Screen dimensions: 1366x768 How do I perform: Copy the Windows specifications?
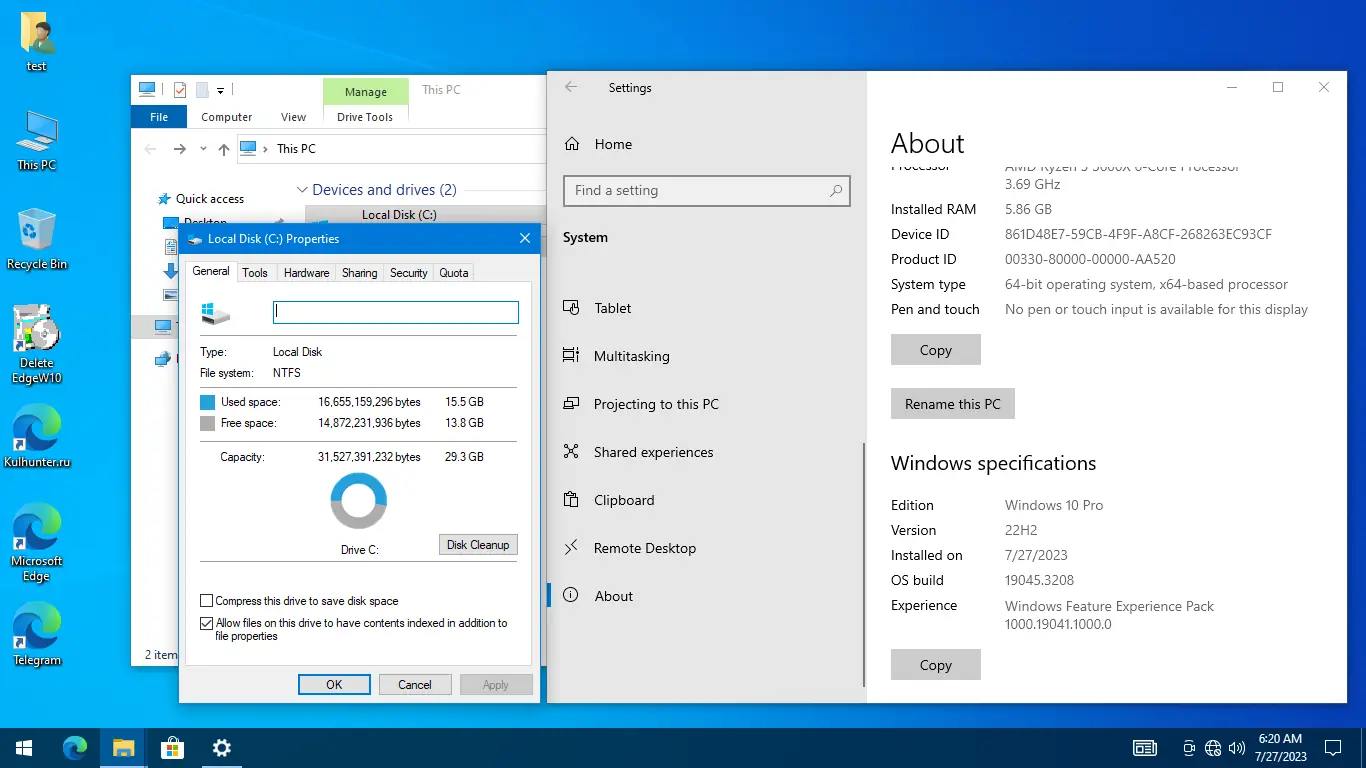[936, 665]
